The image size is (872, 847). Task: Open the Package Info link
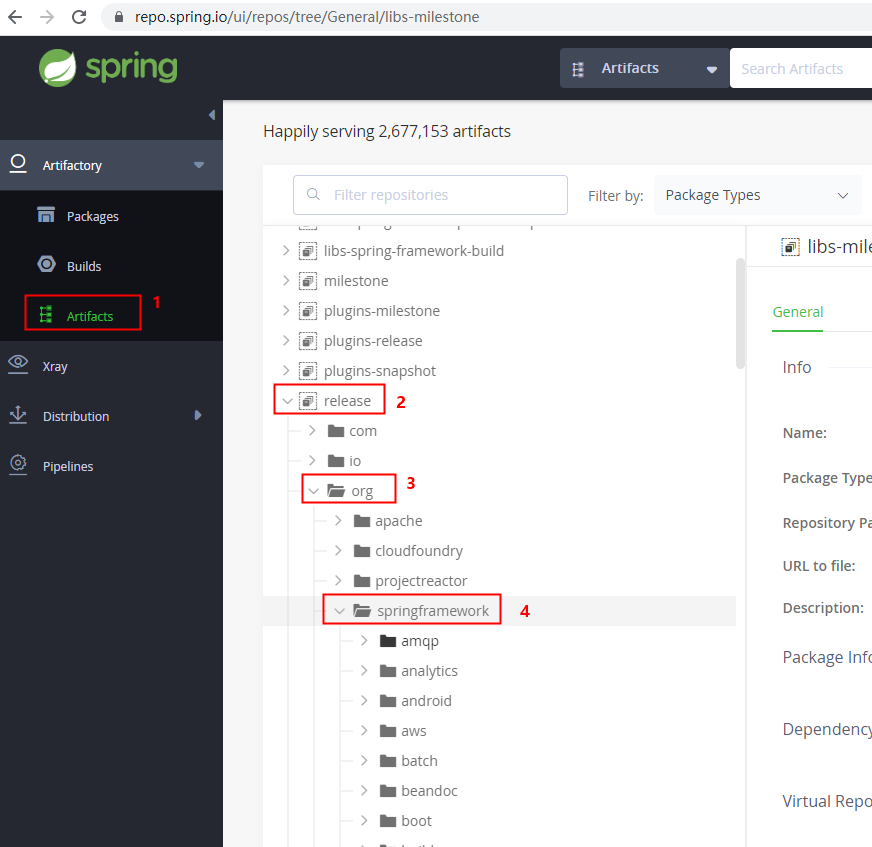(x=826, y=657)
